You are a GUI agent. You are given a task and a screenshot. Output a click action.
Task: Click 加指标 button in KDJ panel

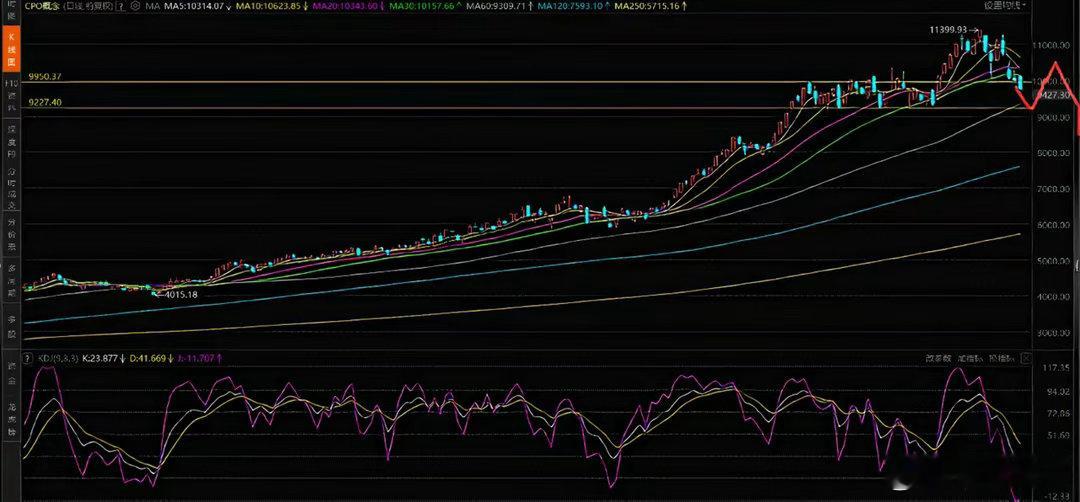[970, 358]
